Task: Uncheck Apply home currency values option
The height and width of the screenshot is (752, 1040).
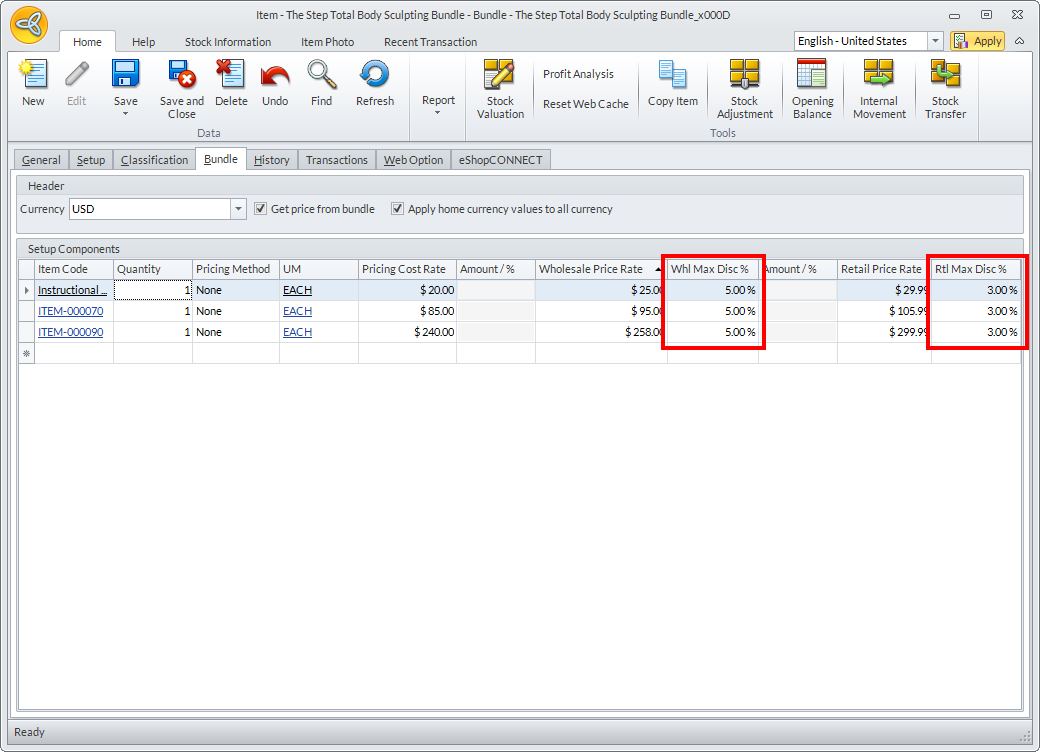Action: 397,209
